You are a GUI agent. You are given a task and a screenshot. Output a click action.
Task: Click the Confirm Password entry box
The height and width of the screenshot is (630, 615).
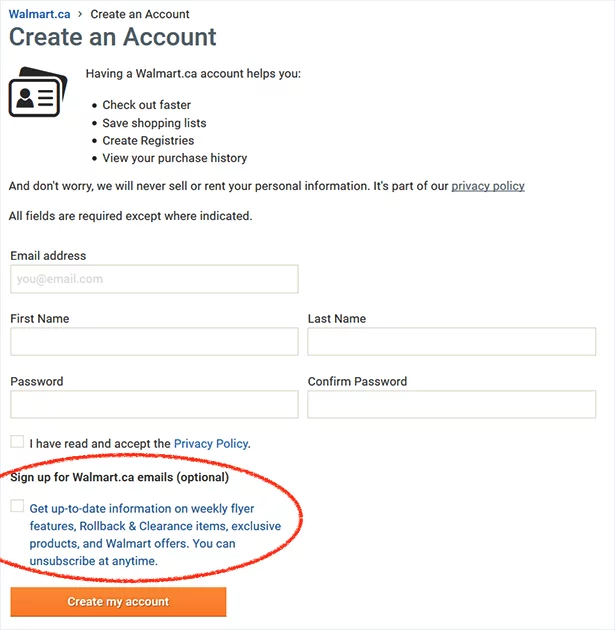coord(451,405)
